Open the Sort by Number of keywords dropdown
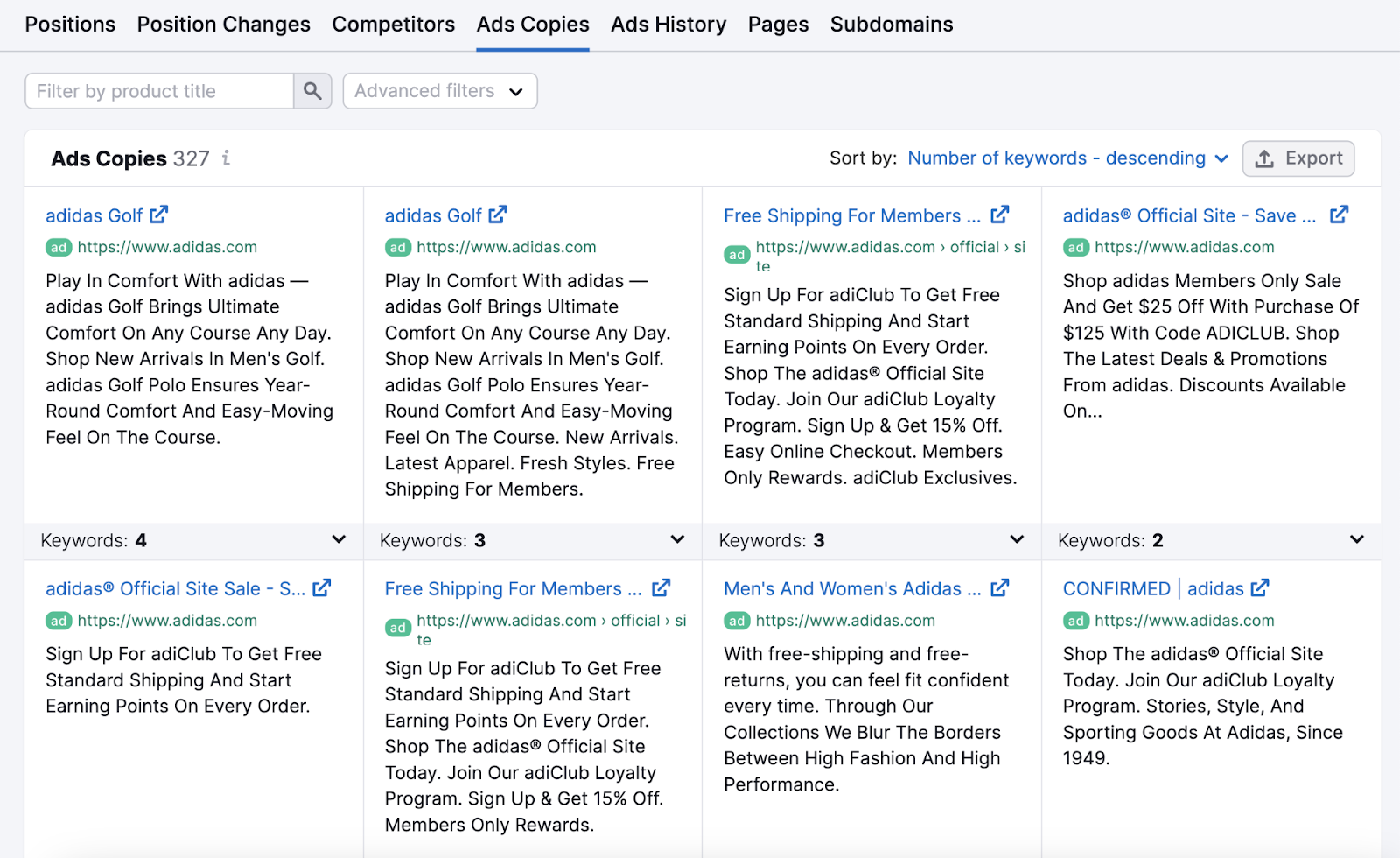The image size is (1400, 858). [1067, 158]
